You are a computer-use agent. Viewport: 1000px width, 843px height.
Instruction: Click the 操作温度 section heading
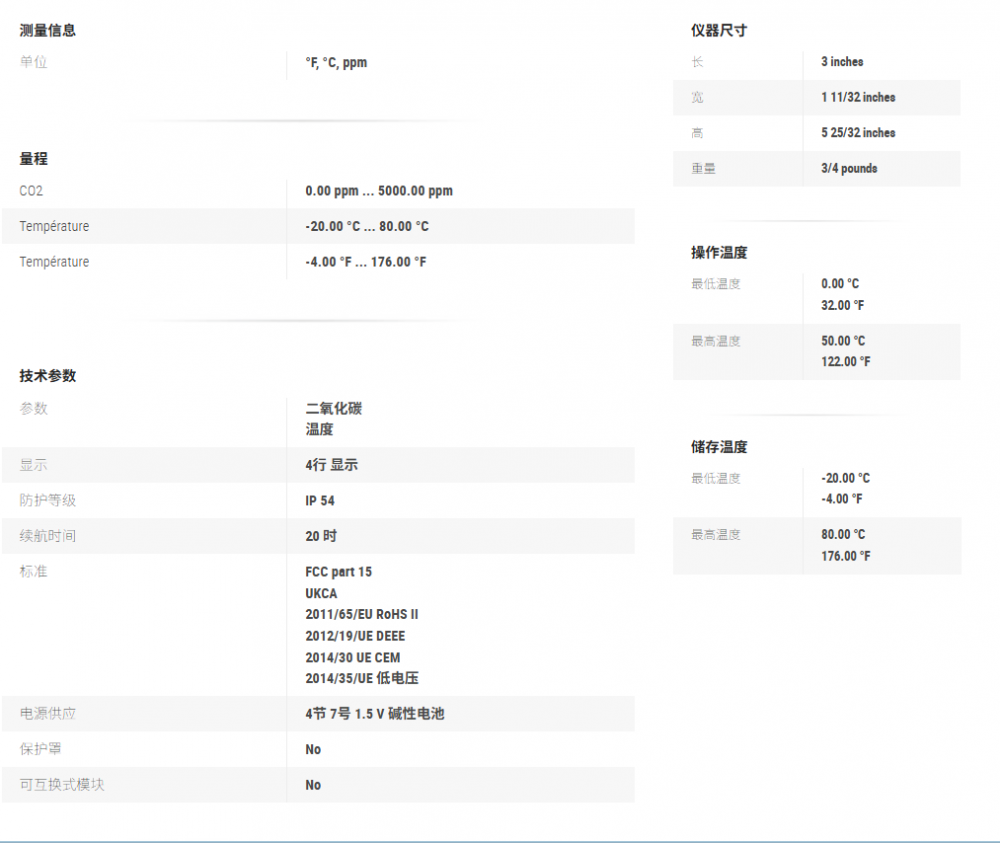(718, 252)
